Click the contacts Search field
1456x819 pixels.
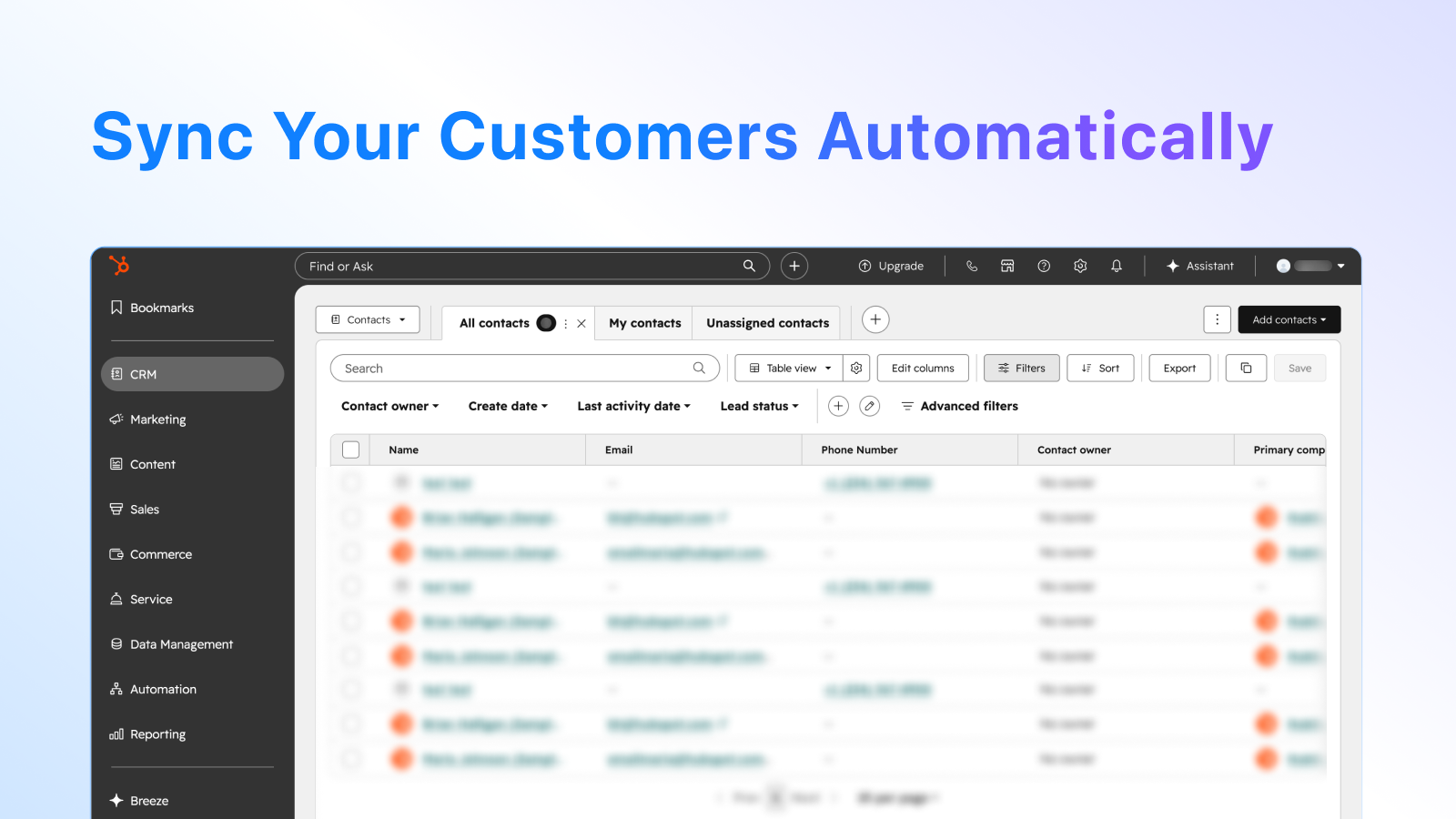(x=525, y=369)
